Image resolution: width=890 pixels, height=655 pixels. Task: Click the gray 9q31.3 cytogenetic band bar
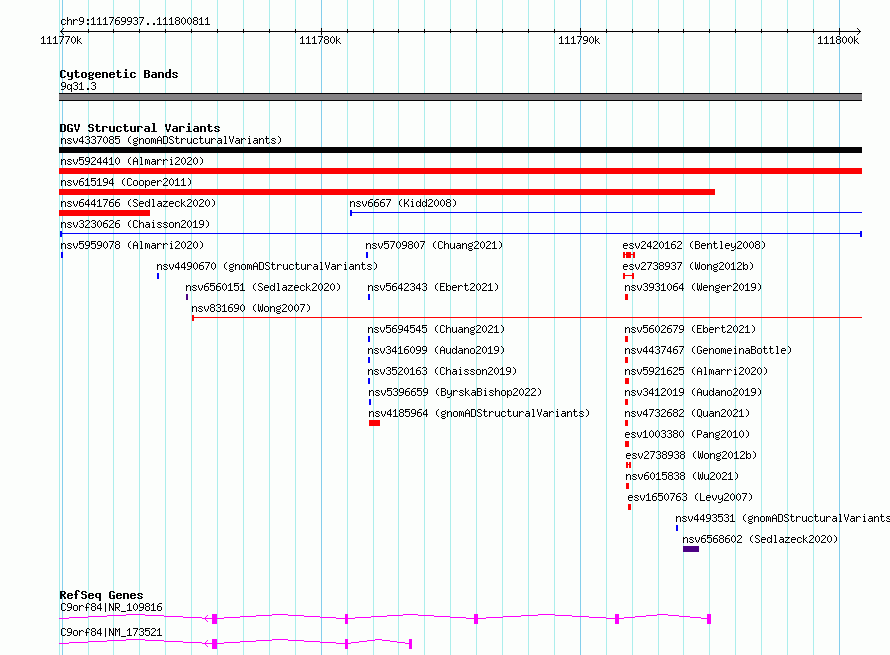click(x=460, y=97)
